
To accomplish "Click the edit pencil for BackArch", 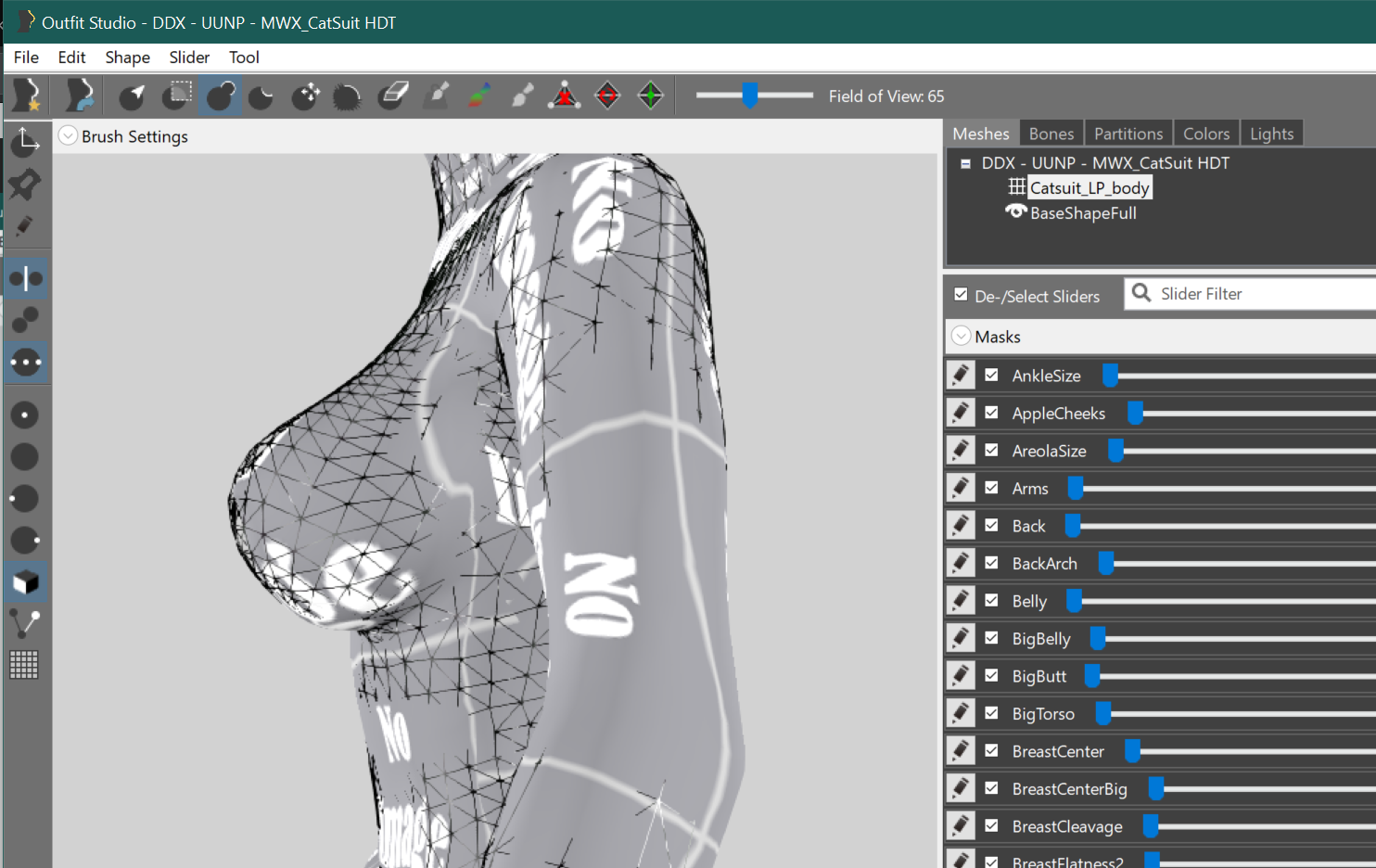I will click(x=961, y=563).
